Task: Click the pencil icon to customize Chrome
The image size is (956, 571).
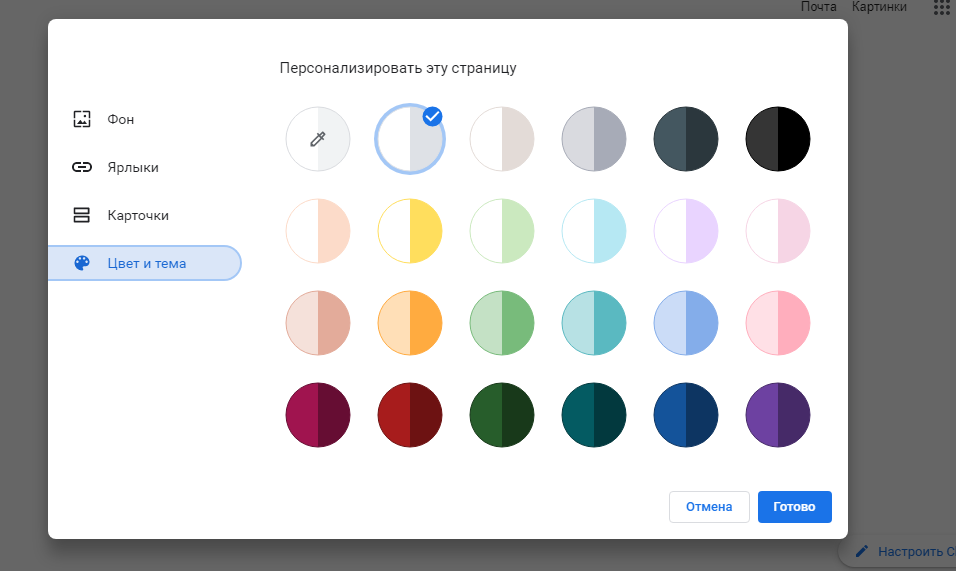Action: [861, 551]
